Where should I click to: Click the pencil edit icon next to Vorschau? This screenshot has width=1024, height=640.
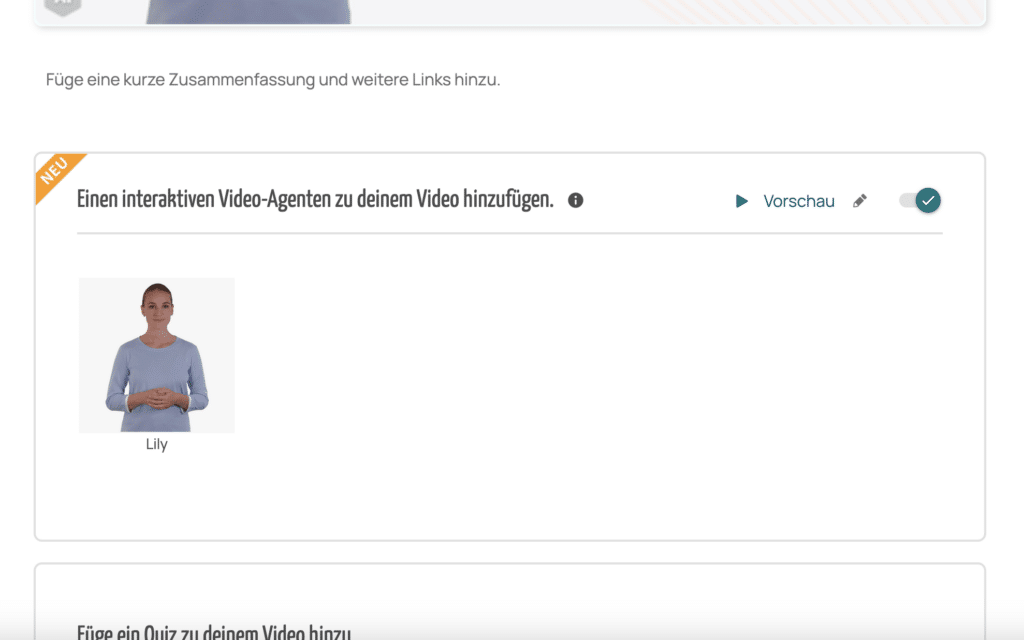(860, 201)
